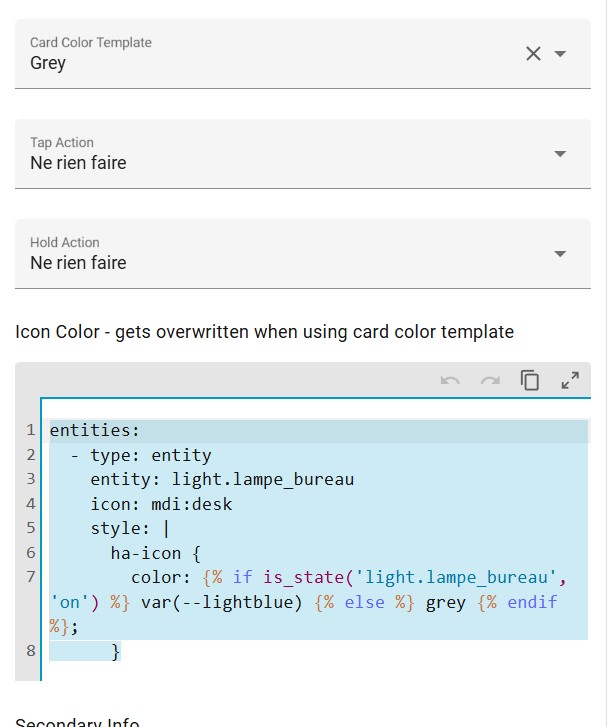
Task: Expand the Tap Action dropdown
Action: pyautogui.click(x=560, y=154)
